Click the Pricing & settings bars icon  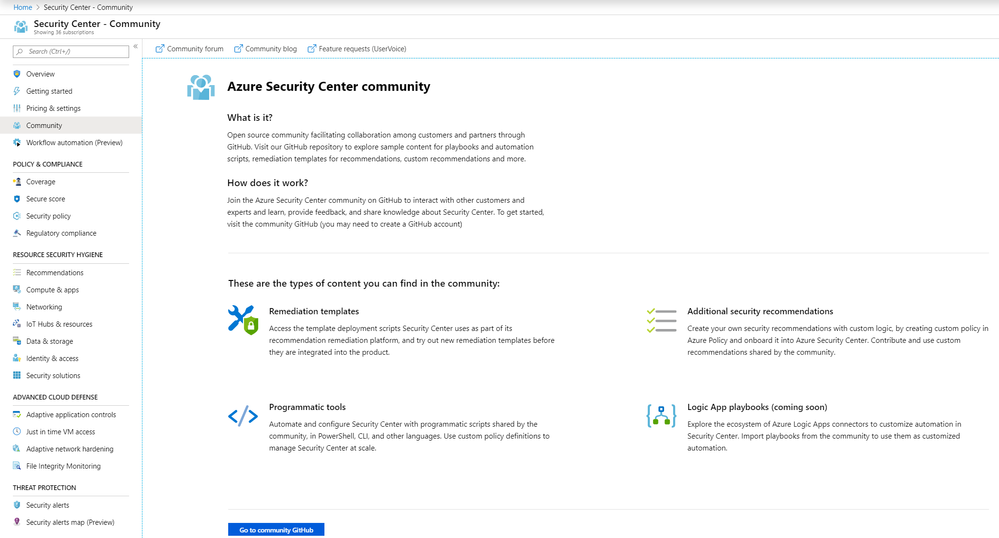[x=17, y=108]
